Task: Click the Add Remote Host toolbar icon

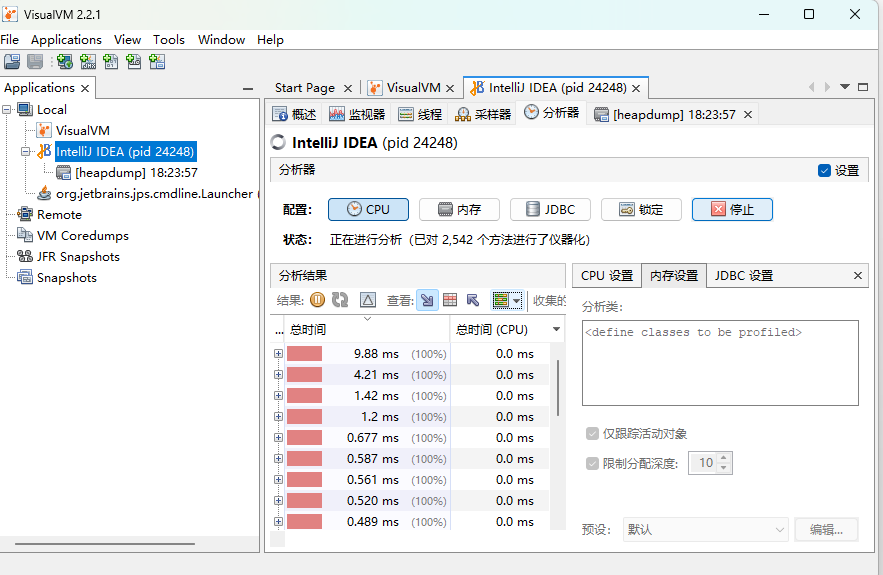Action: (65, 61)
